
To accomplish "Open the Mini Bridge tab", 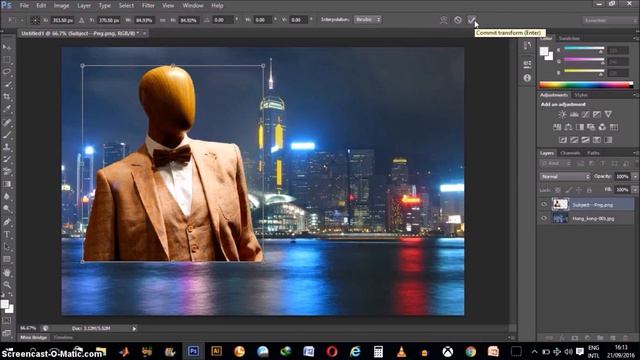I will coord(33,338).
